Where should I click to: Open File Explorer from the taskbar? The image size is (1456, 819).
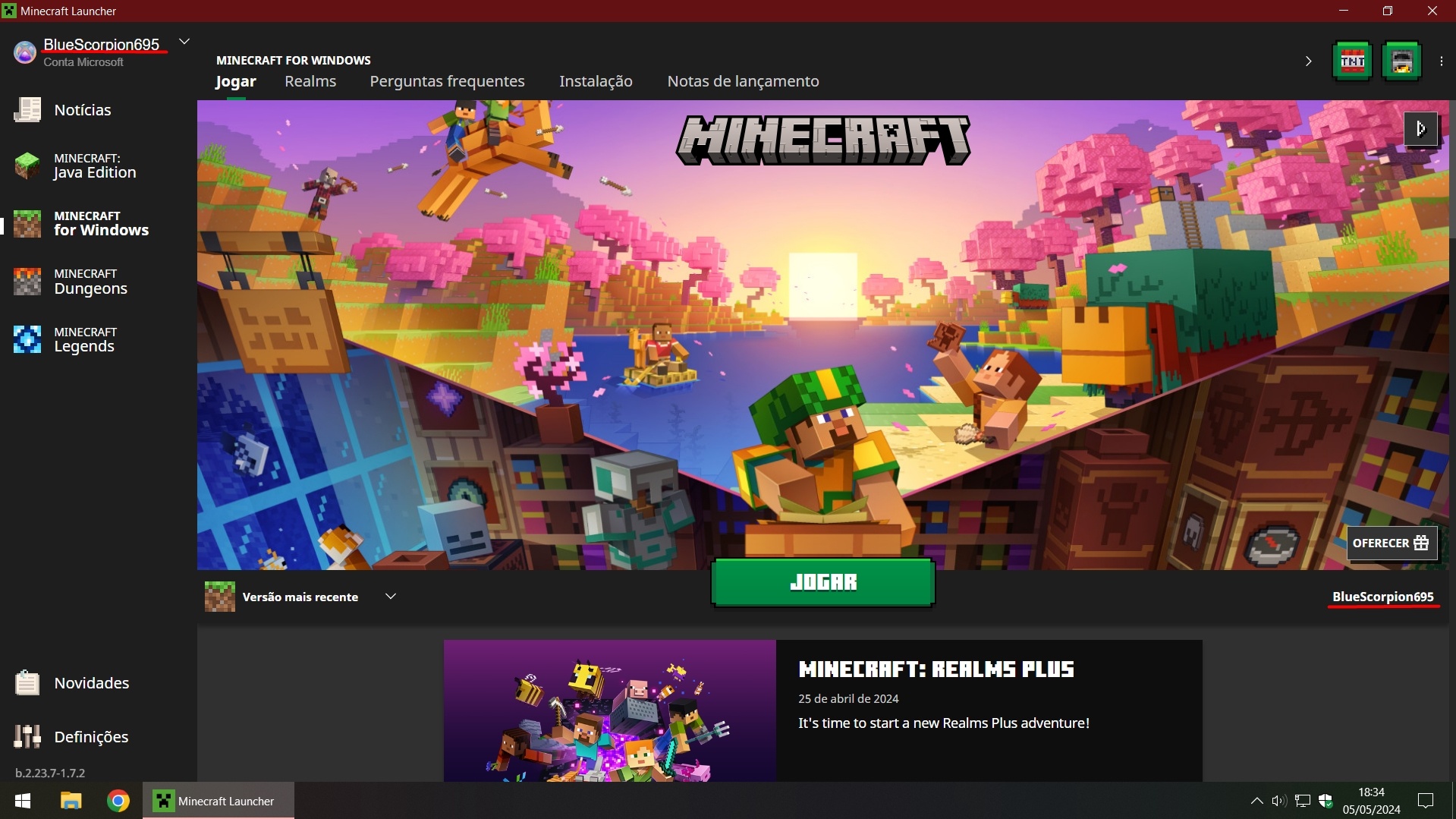pyautogui.click(x=71, y=801)
